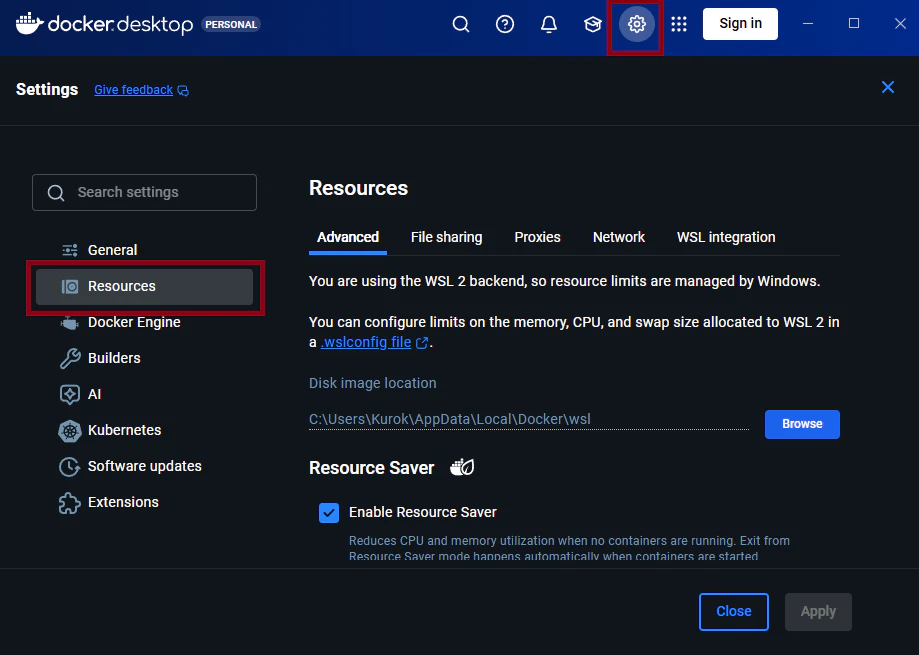This screenshot has width=919, height=655.
Task: Click the Sign in button
Action: [x=740, y=24]
